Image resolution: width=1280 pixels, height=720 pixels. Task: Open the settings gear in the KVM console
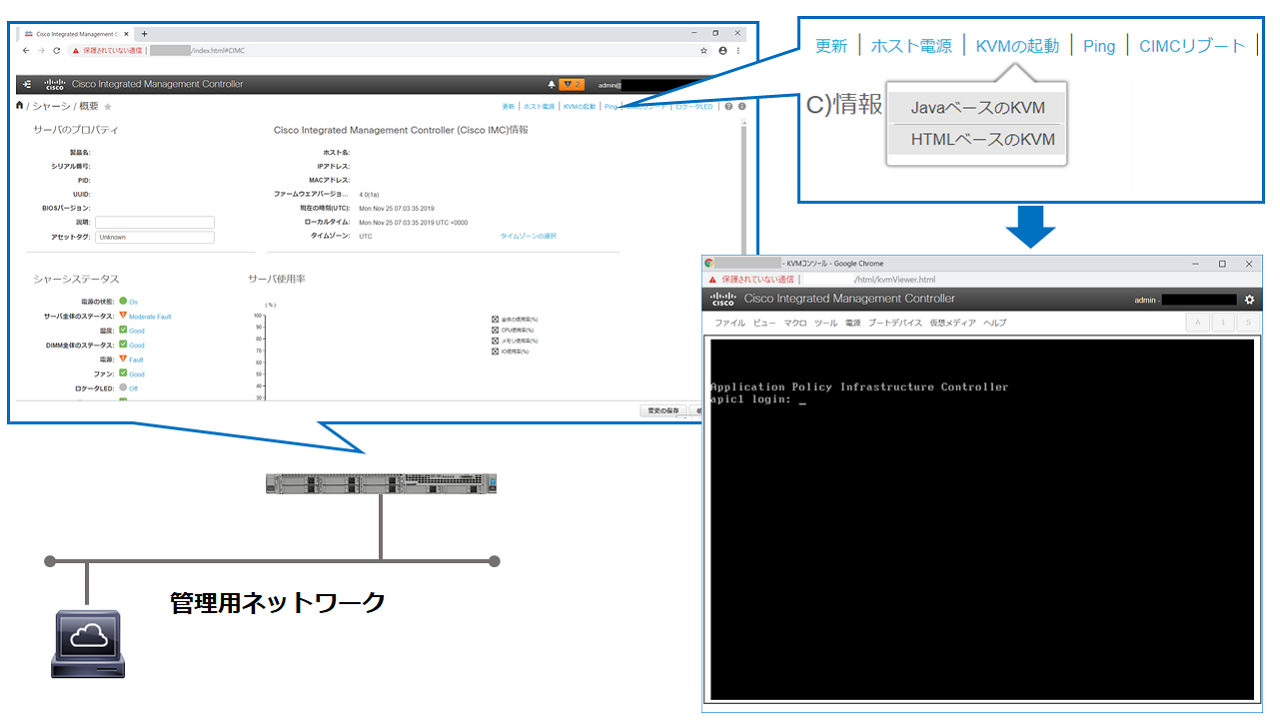1249,299
